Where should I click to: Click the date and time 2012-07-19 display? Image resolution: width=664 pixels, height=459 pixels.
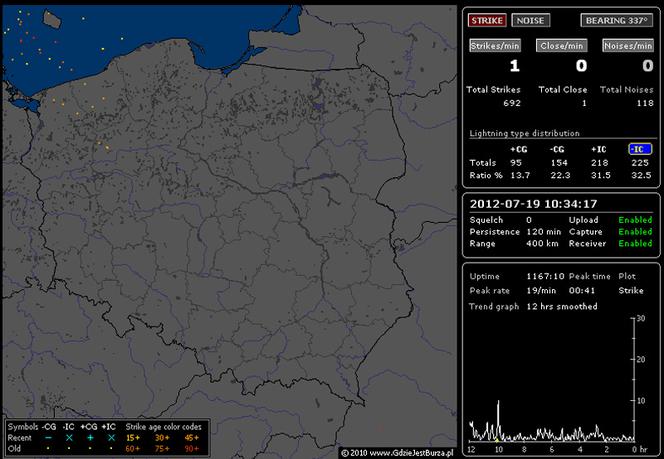(x=534, y=204)
